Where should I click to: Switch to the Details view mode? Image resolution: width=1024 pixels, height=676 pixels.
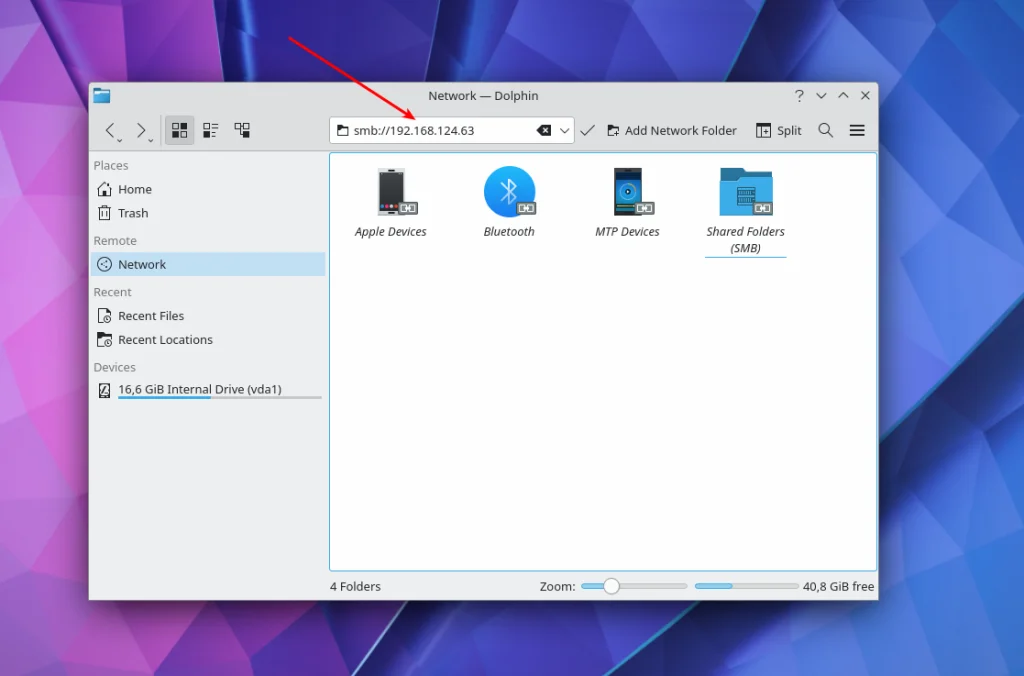[241, 130]
